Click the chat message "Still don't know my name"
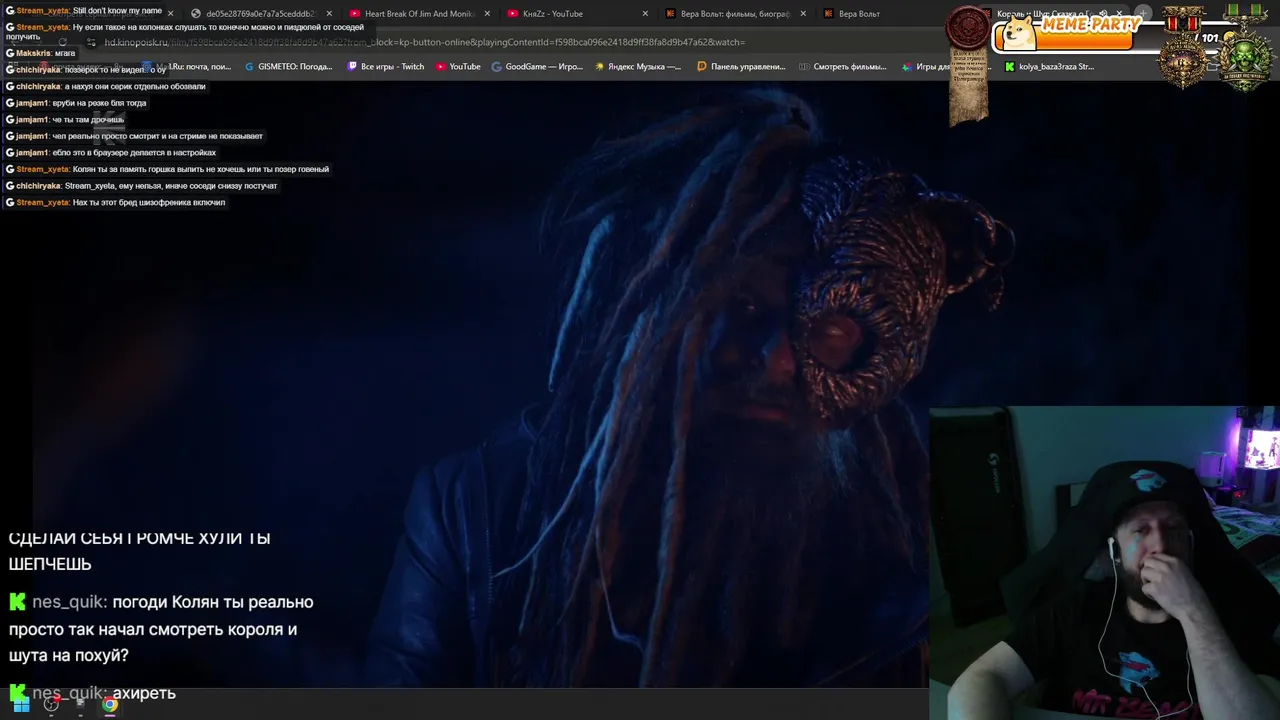Viewport: 1280px width, 720px height. pos(117,11)
